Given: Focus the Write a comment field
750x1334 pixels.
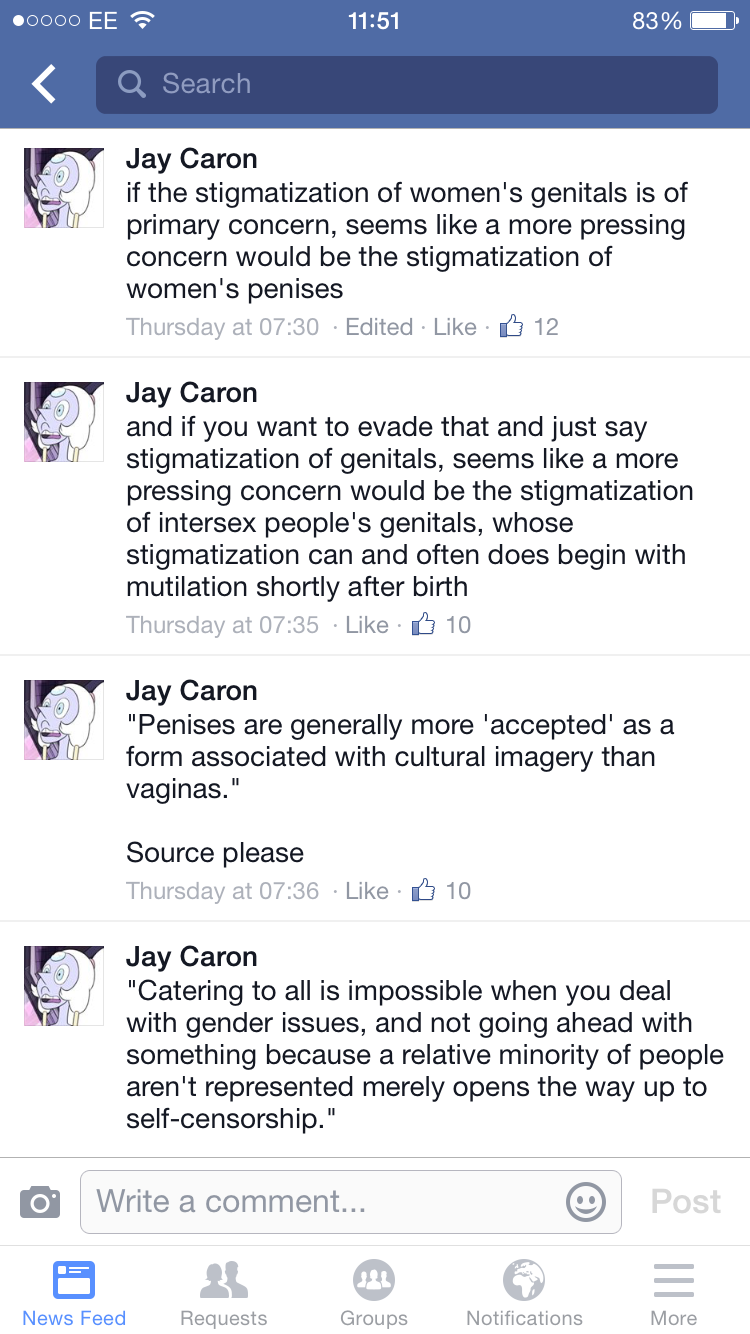Looking at the screenshot, I should point(351,1202).
